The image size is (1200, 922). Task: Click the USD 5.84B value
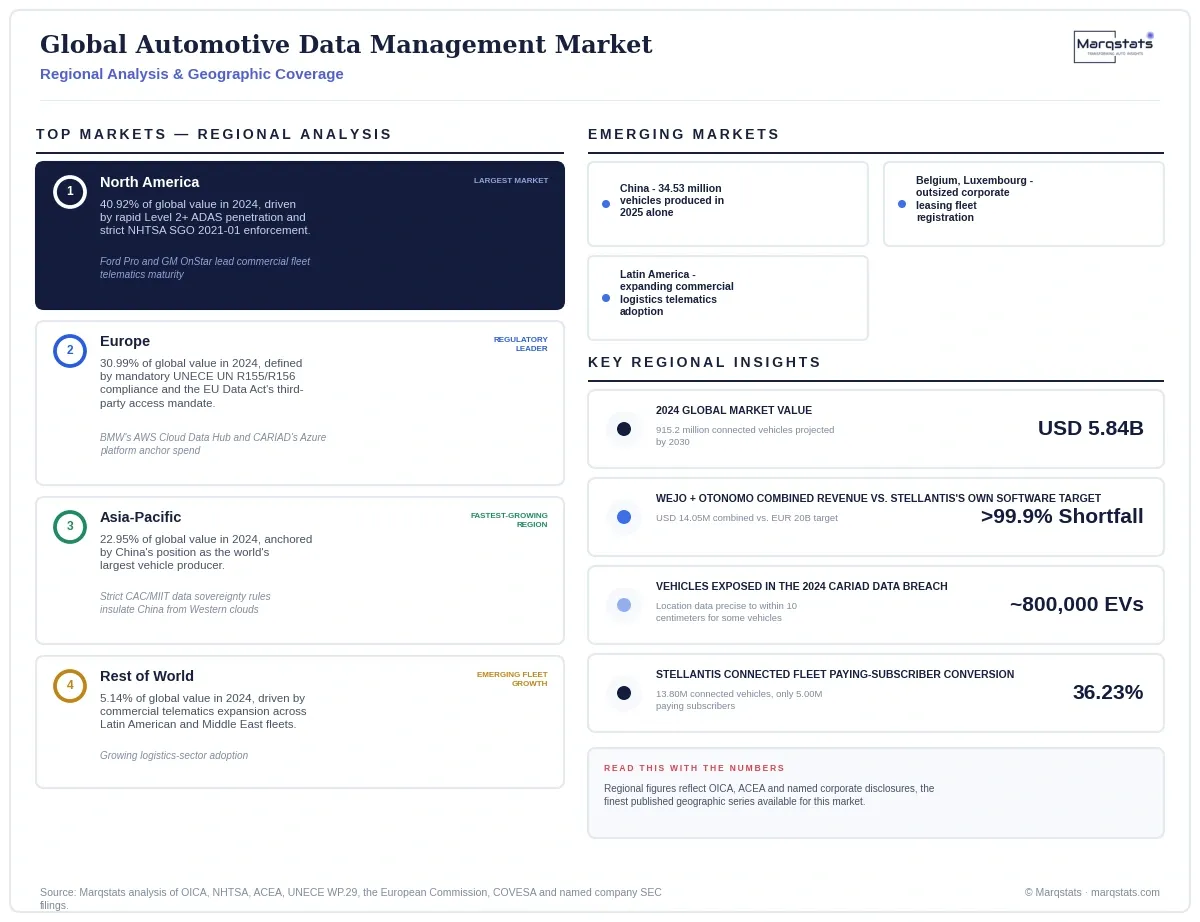coord(1091,428)
